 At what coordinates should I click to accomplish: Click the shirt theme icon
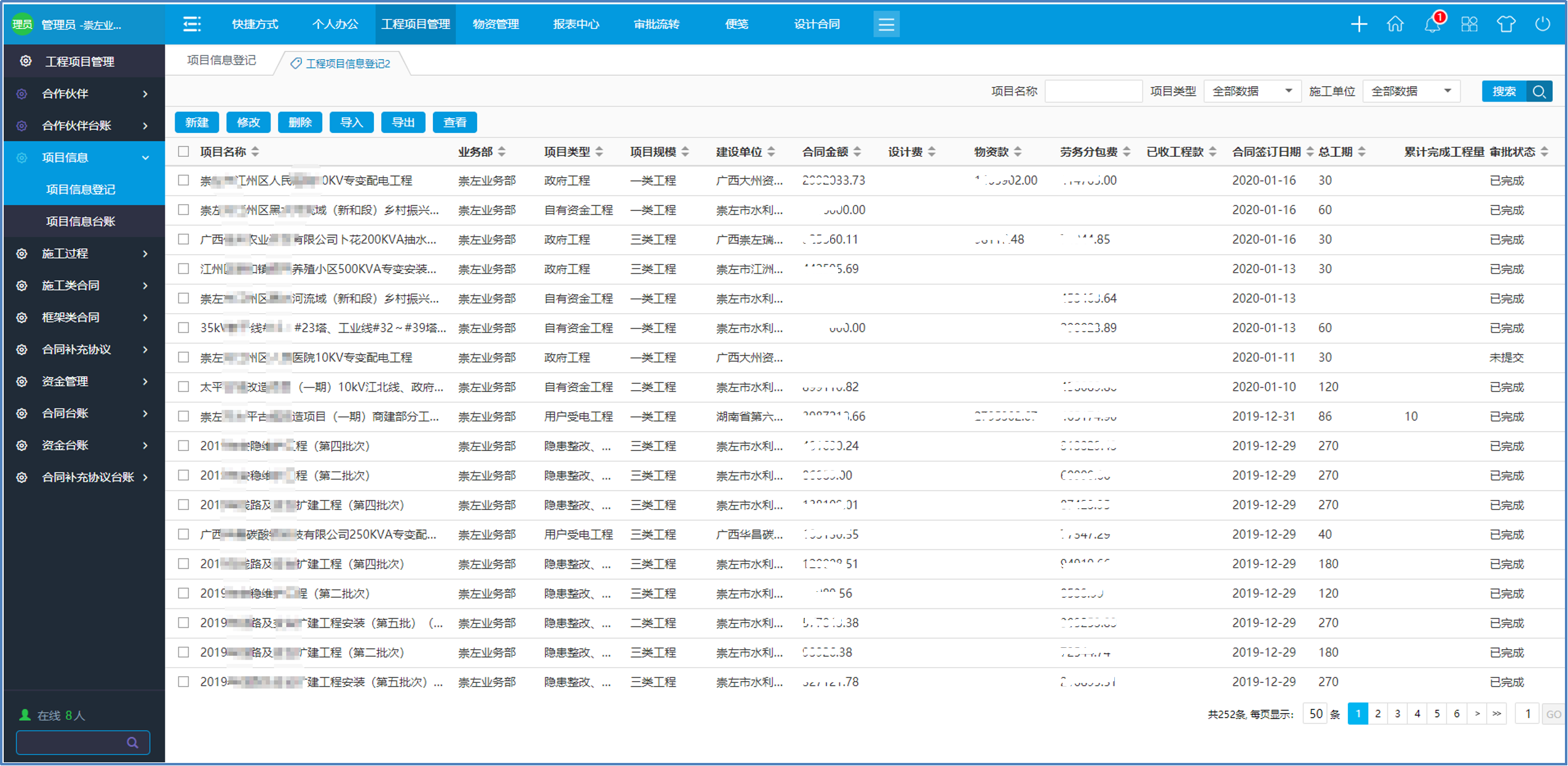point(1506,25)
